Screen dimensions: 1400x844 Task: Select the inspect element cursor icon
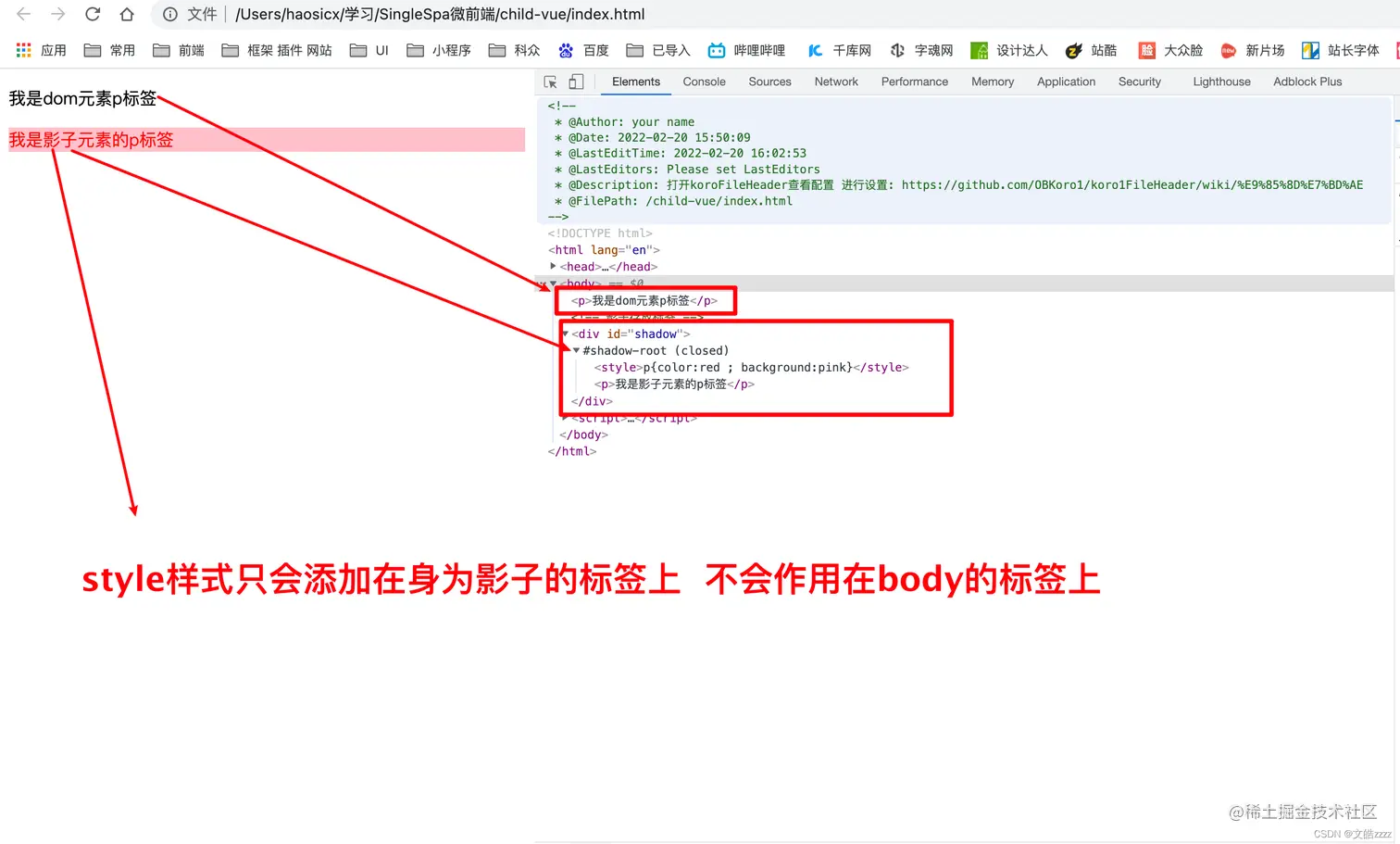pos(549,82)
